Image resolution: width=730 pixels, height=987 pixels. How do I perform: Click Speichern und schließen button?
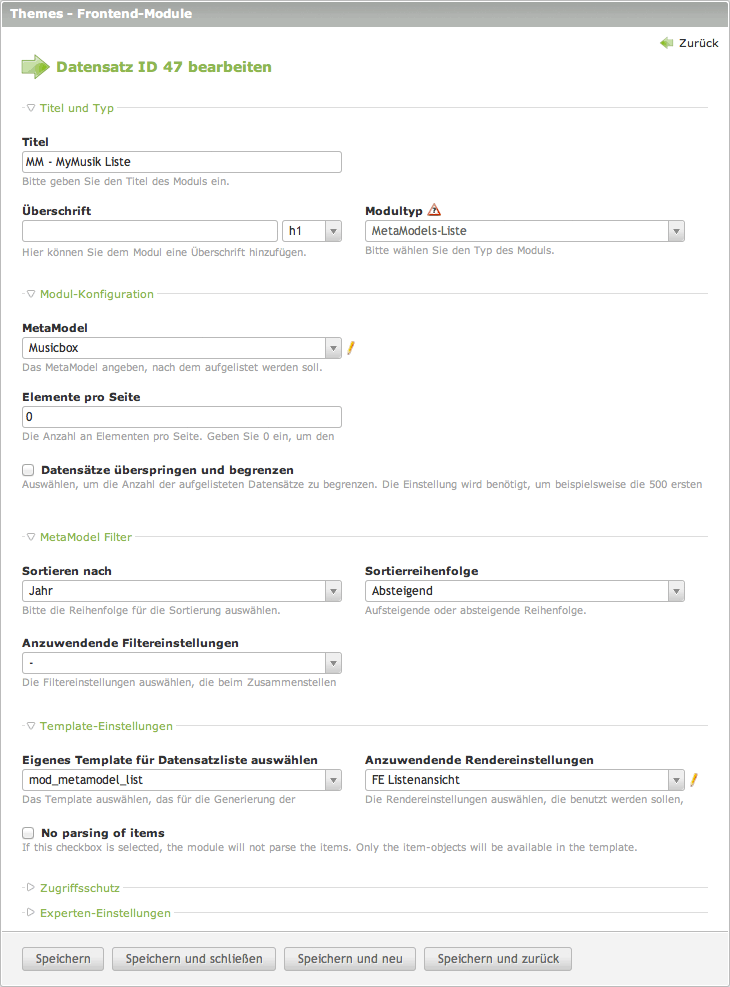[194, 959]
